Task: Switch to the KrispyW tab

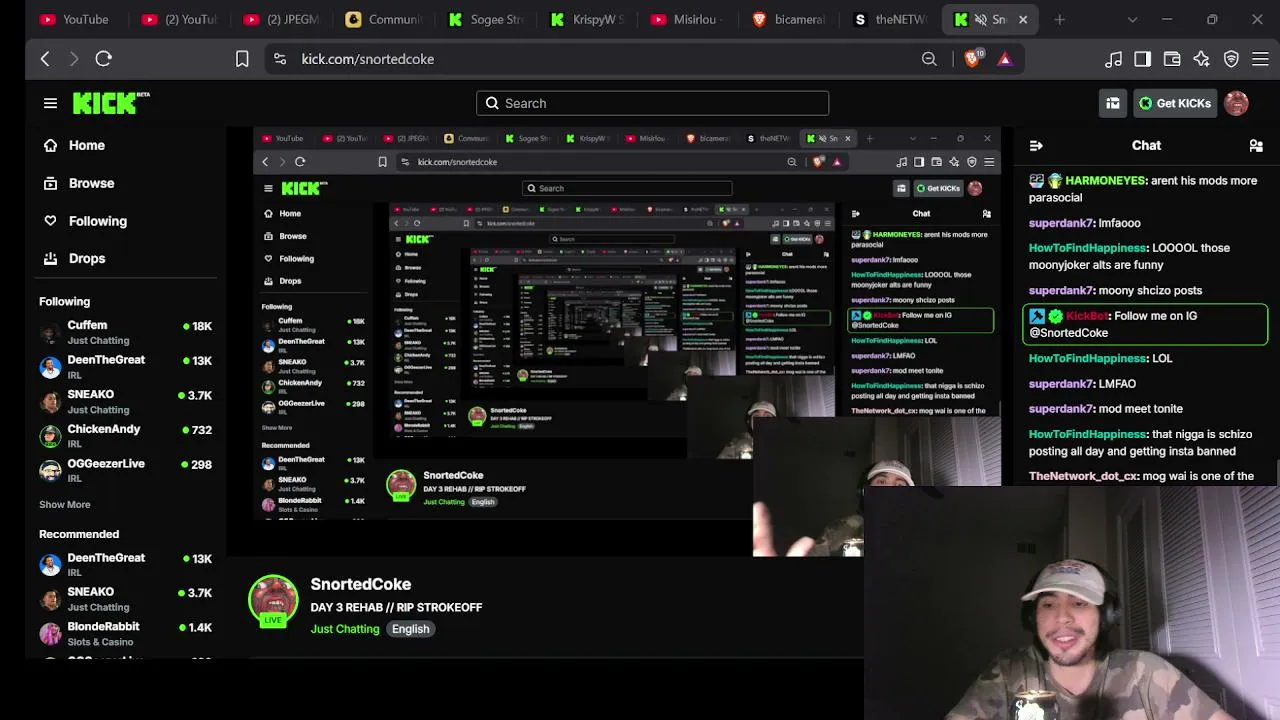Action: point(589,19)
